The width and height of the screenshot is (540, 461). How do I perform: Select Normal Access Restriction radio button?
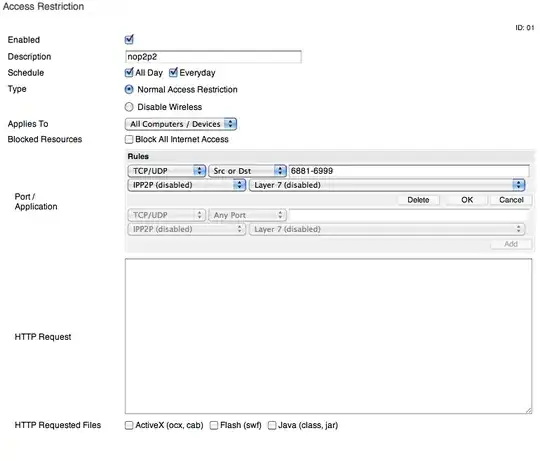point(129,90)
